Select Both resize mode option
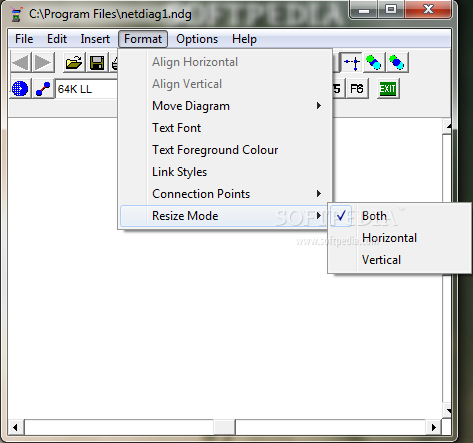 (x=399, y=216)
